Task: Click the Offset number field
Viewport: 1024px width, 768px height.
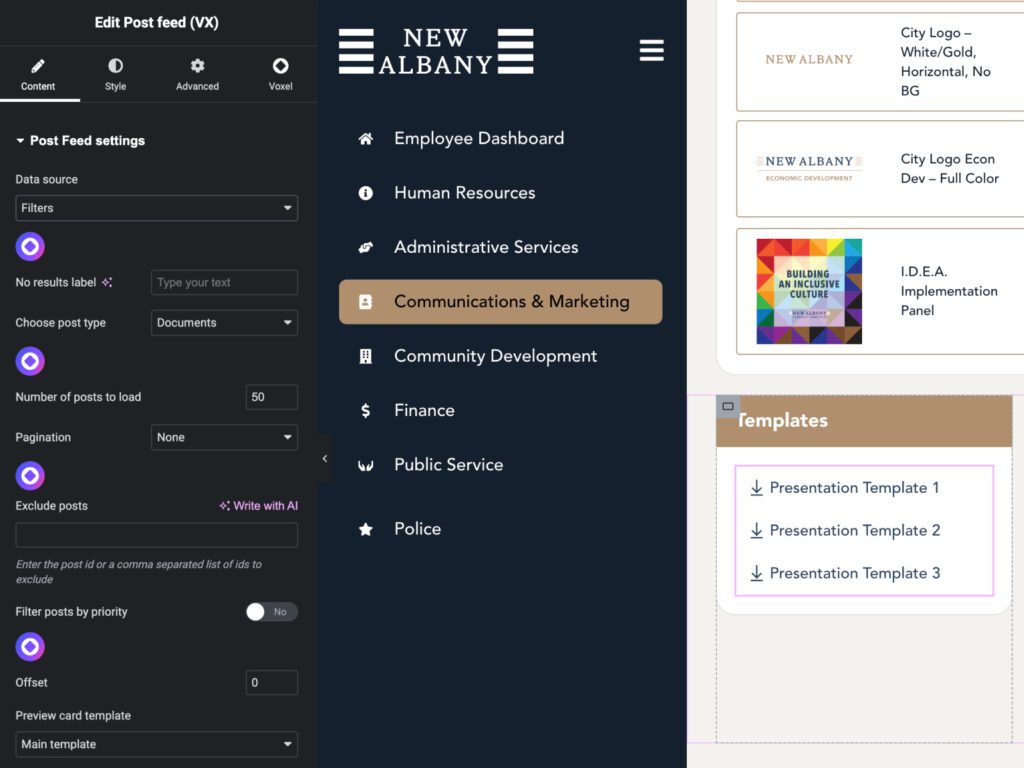Action: coord(272,682)
